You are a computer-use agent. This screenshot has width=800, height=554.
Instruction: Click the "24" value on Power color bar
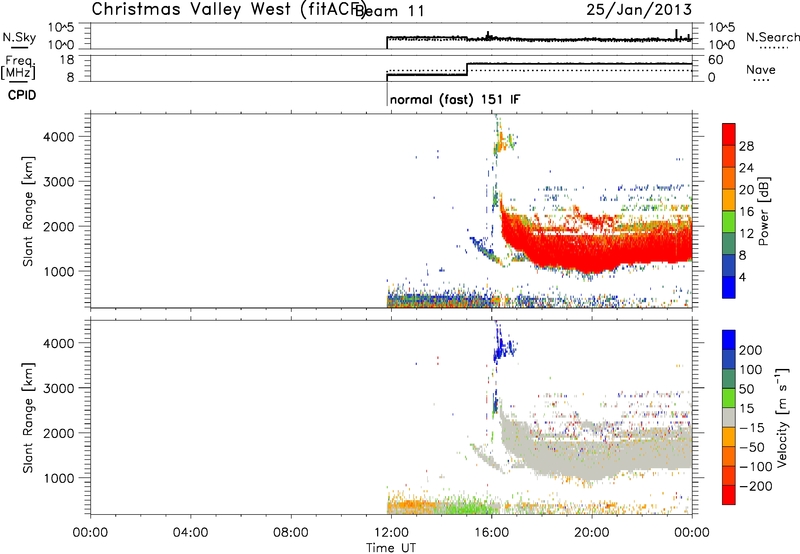(x=746, y=168)
